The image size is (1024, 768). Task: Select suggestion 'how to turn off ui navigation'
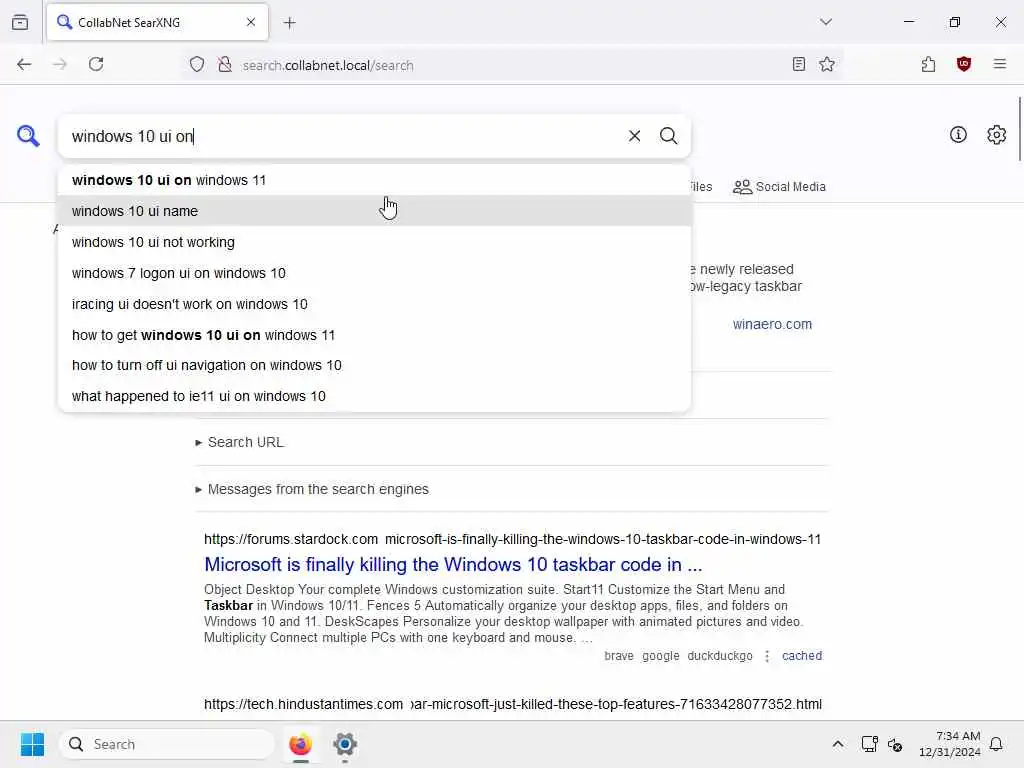[x=374, y=365]
